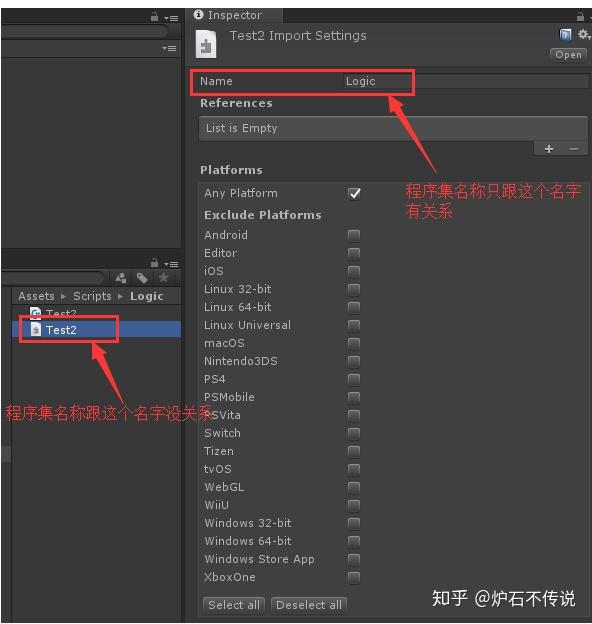592x624 pixels.
Task: Toggle the top-left panel lock icon
Action: tap(154, 17)
